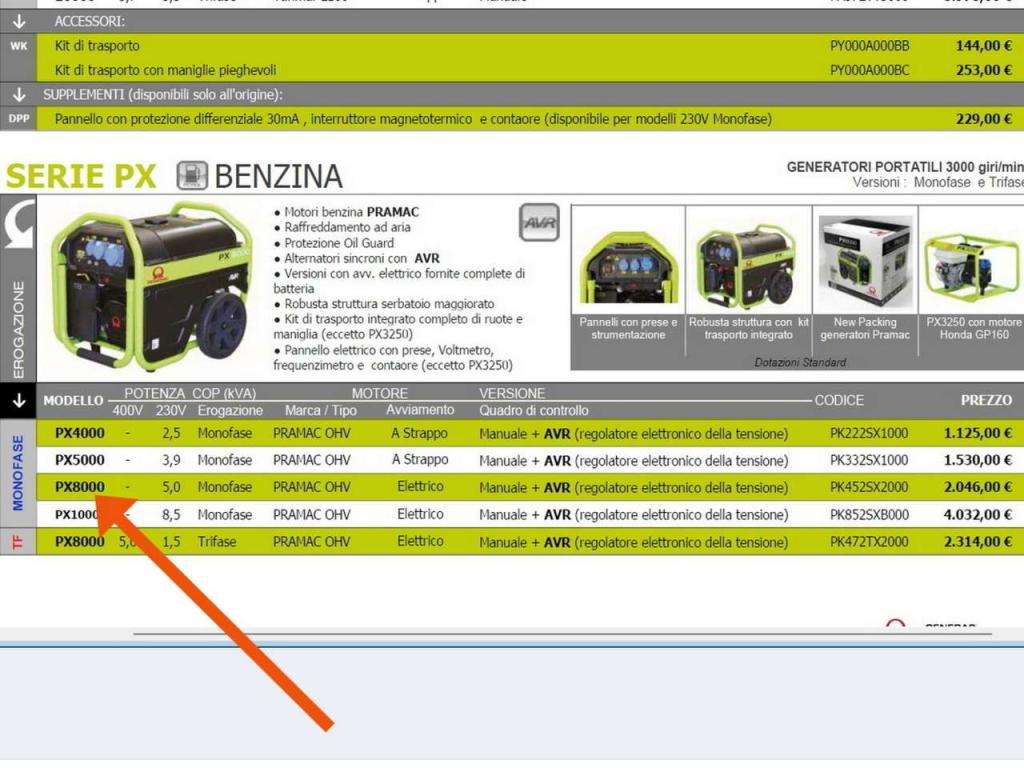Click the code PK852SXB000
The height and width of the screenshot is (768, 1024).
(x=869, y=515)
